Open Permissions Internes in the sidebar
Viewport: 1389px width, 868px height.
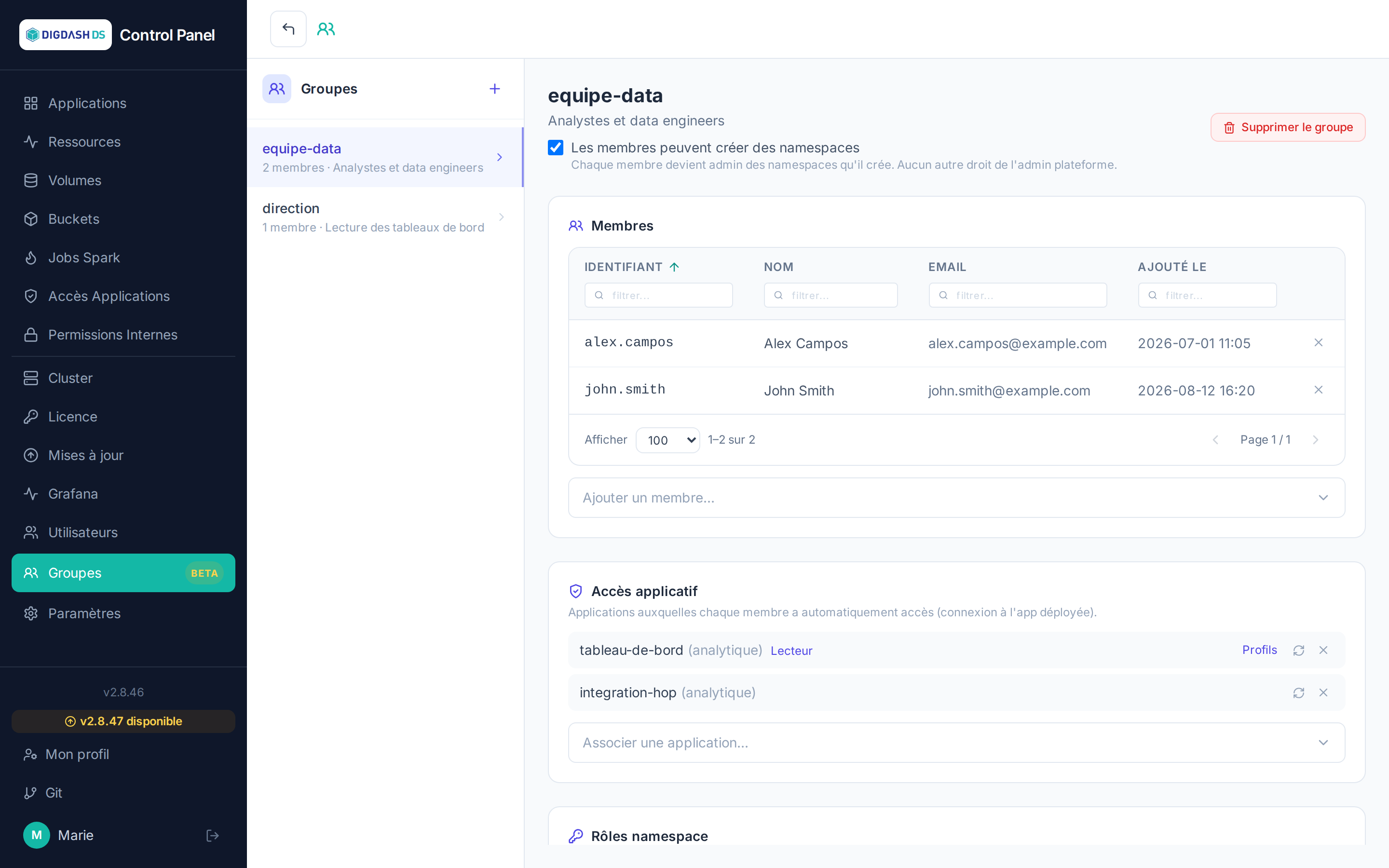(x=123, y=335)
